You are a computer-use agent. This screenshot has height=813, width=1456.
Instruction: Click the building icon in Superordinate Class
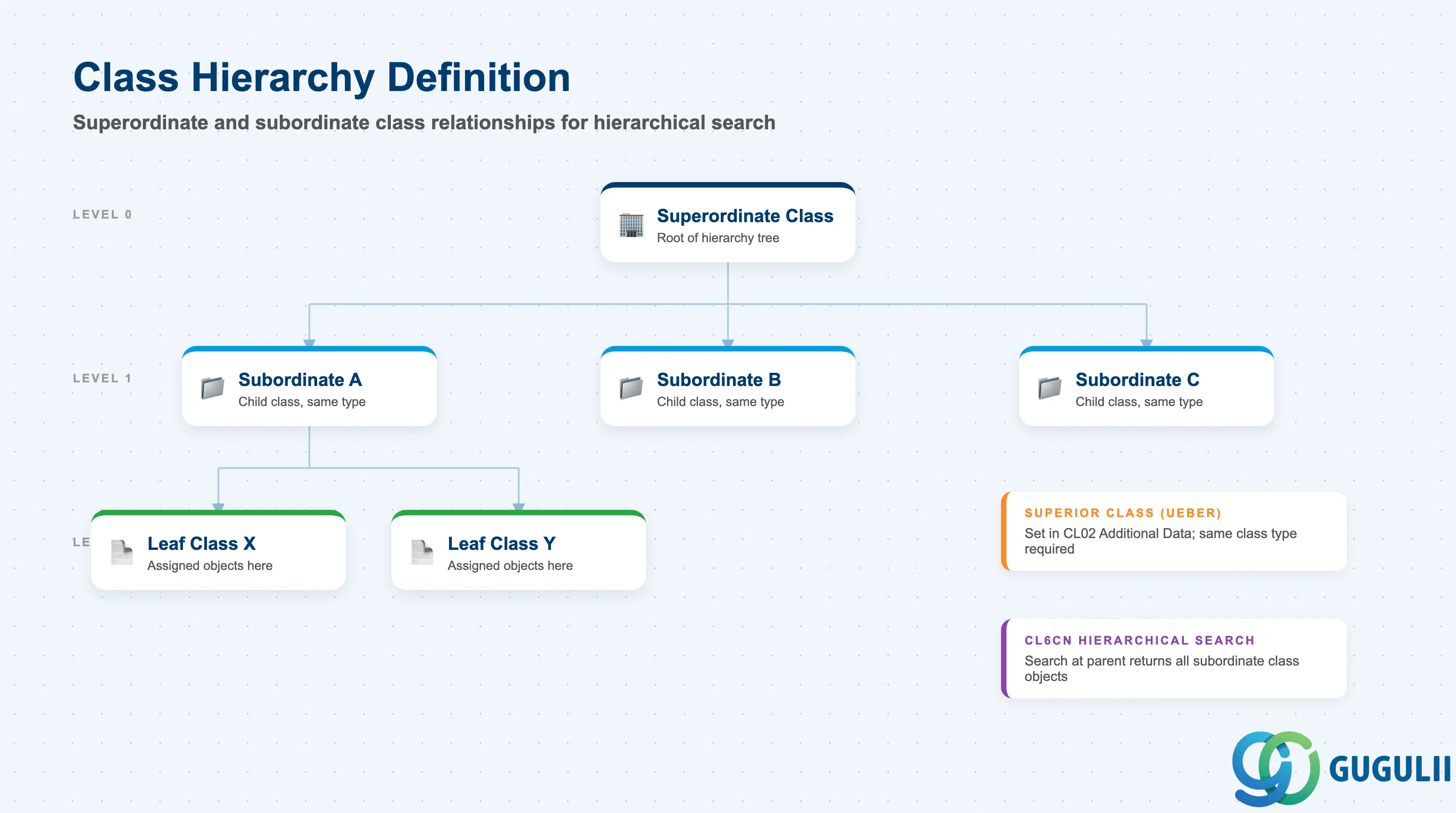pos(631,225)
